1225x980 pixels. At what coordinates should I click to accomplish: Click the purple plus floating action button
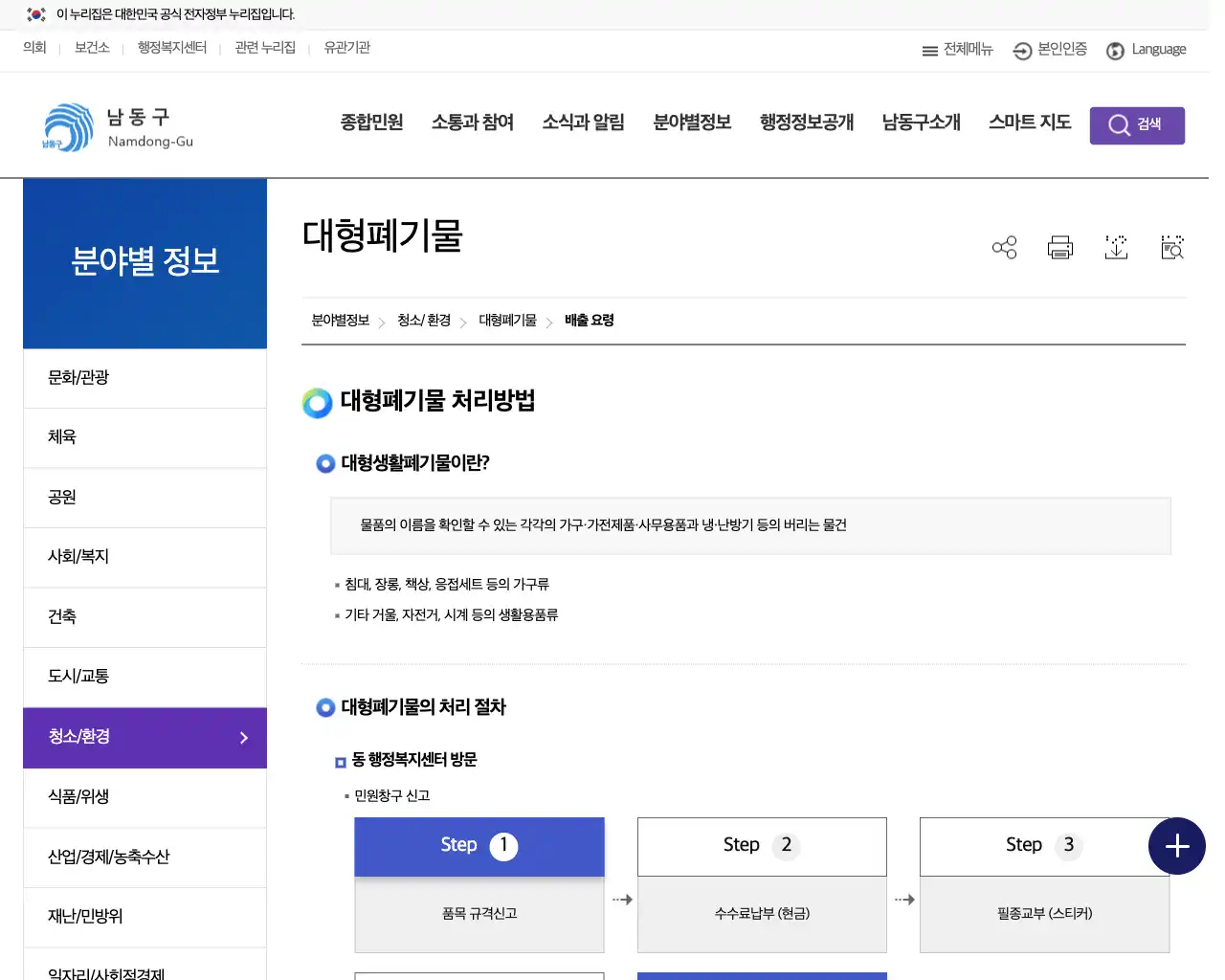pos(1177,846)
